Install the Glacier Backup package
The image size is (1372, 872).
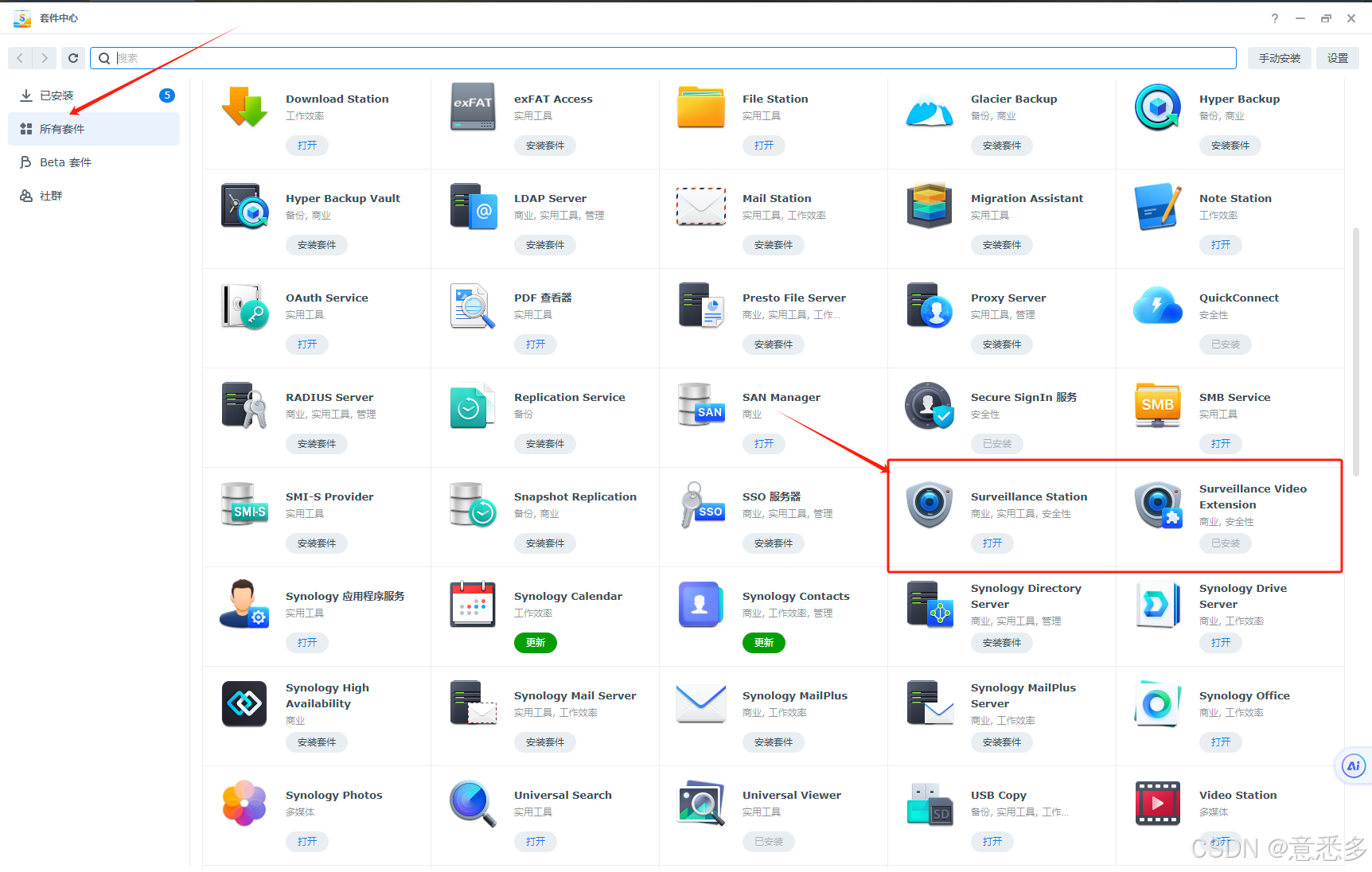pos(1002,146)
